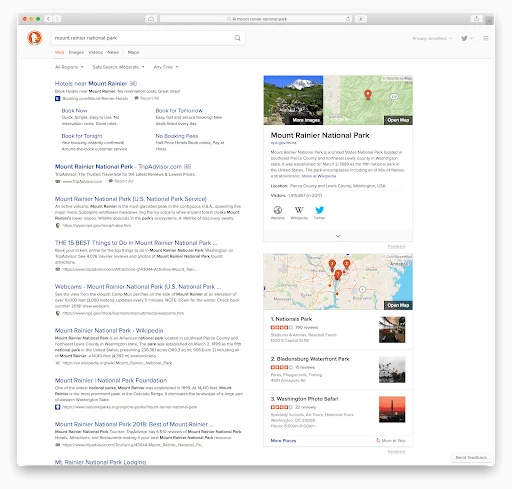This screenshot has height=489, width=512.
Task: Click the Website globe icon in info panel
Action: (278, 210)
